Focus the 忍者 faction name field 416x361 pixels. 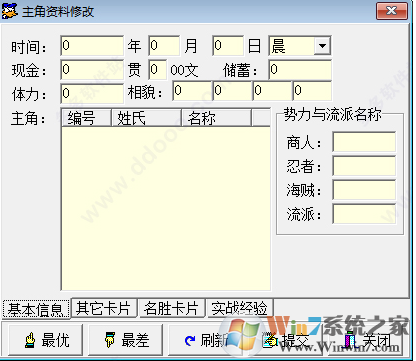pos(364,166)
